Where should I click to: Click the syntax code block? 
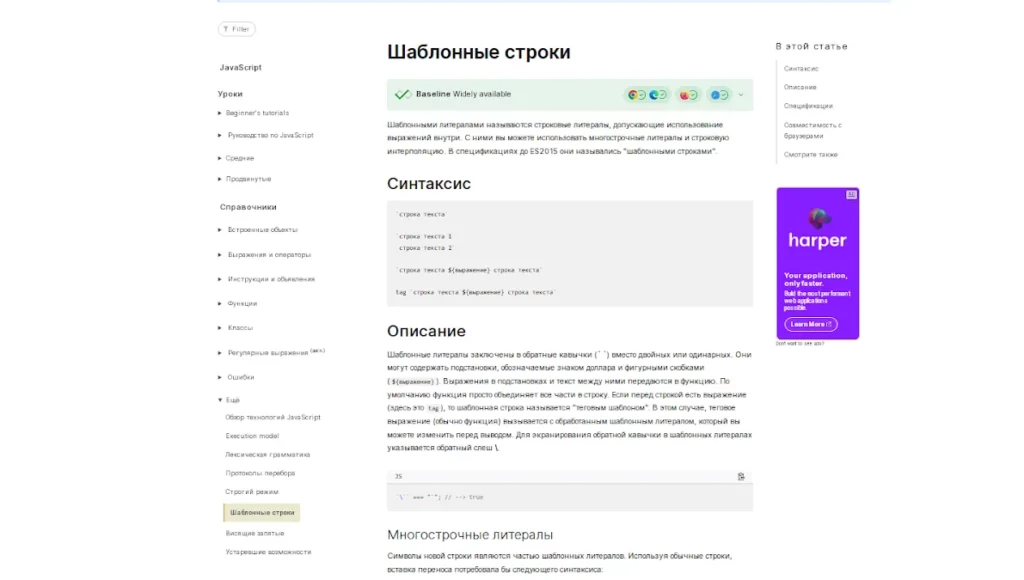coord(569,253)
